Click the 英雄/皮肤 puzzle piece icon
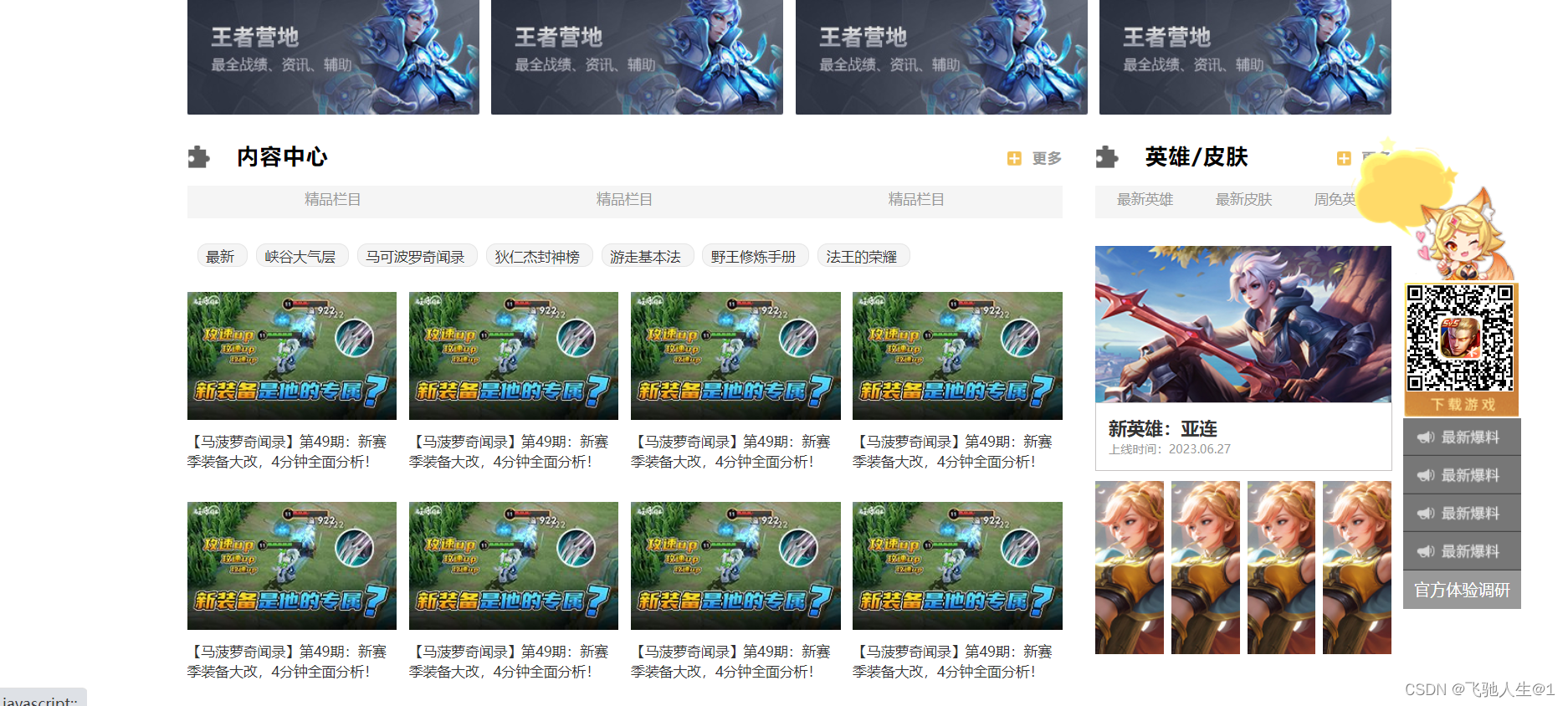1568x706 pixels. [1106, 157]
